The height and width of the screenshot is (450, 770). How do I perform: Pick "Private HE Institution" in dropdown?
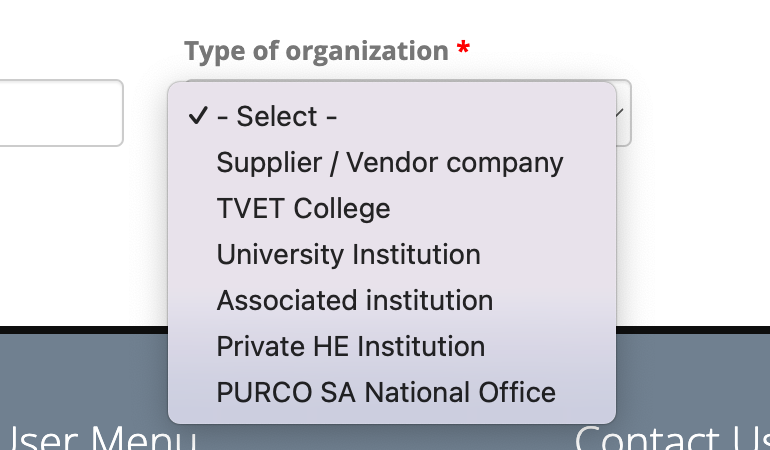click(x=350, y=347)
